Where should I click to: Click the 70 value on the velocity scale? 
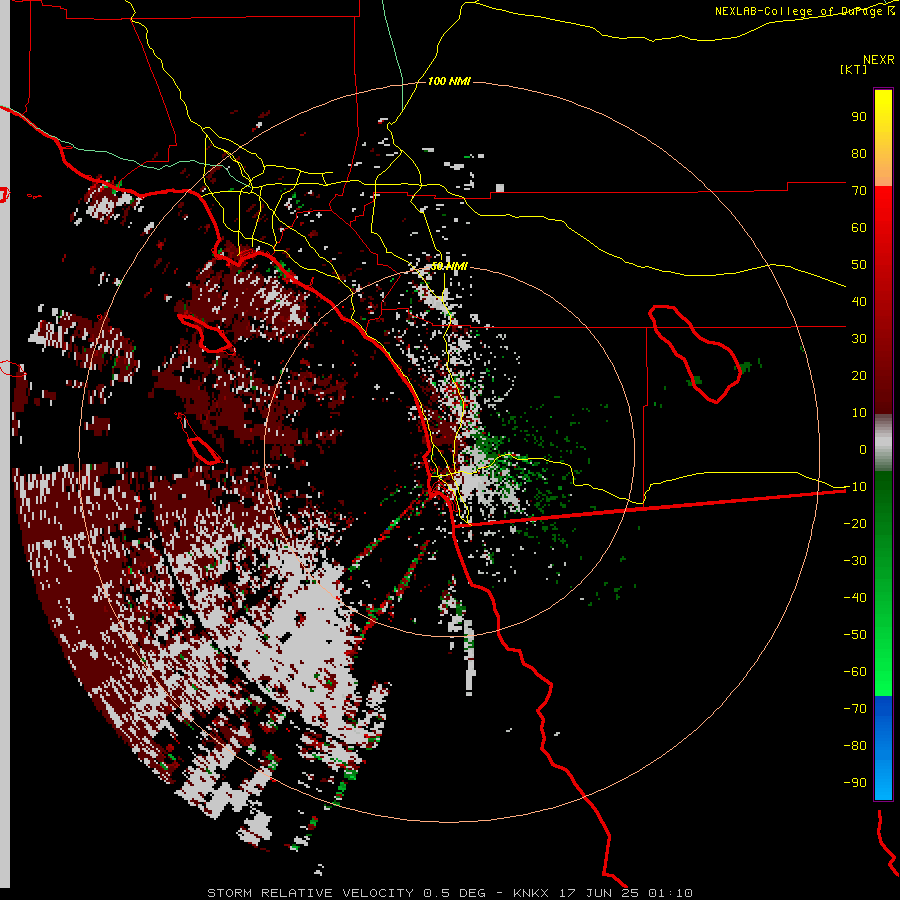point(859,191)
